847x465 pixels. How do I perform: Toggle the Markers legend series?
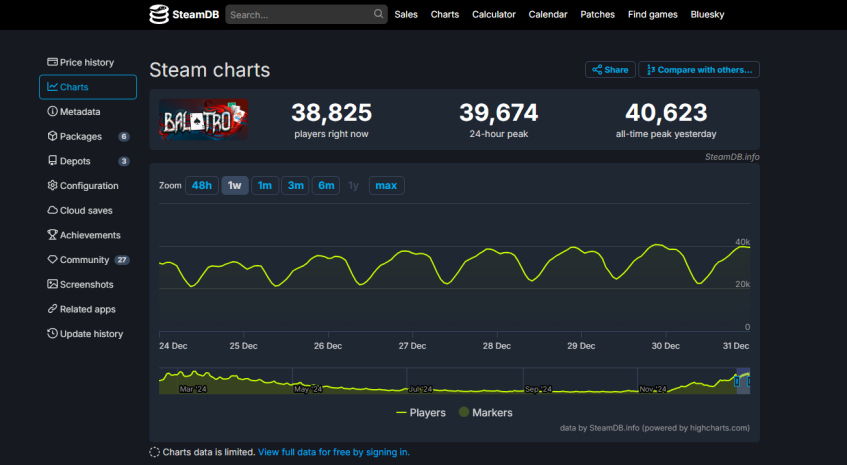[486, 413]
